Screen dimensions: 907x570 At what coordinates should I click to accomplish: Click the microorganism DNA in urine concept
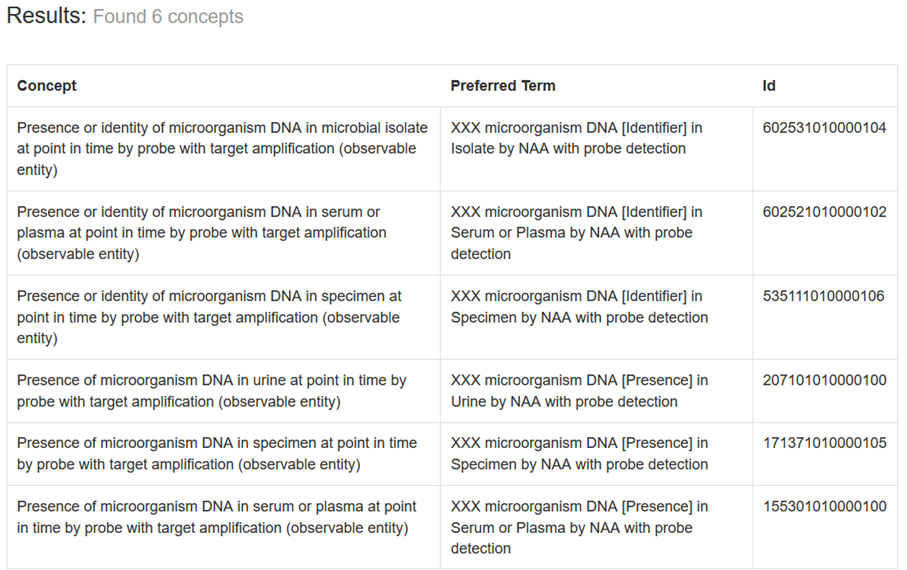211,391
